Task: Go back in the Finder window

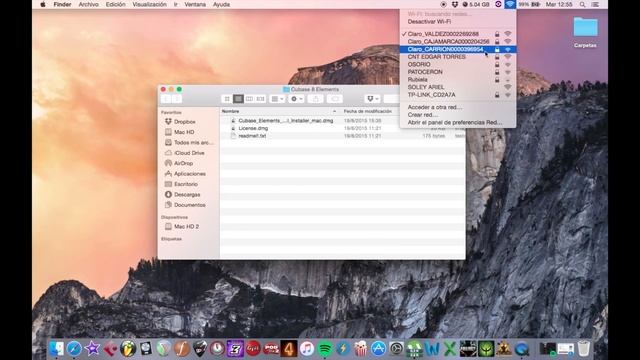Action: [166, 99]
